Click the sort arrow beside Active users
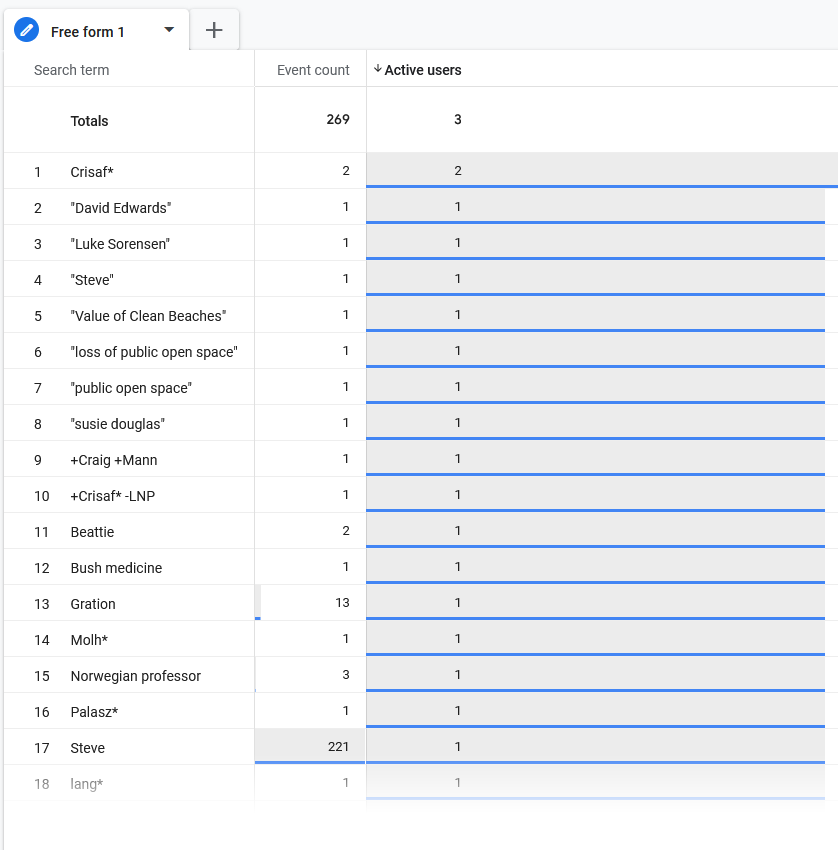The image size is (838, 850). [x=378, y=69]
